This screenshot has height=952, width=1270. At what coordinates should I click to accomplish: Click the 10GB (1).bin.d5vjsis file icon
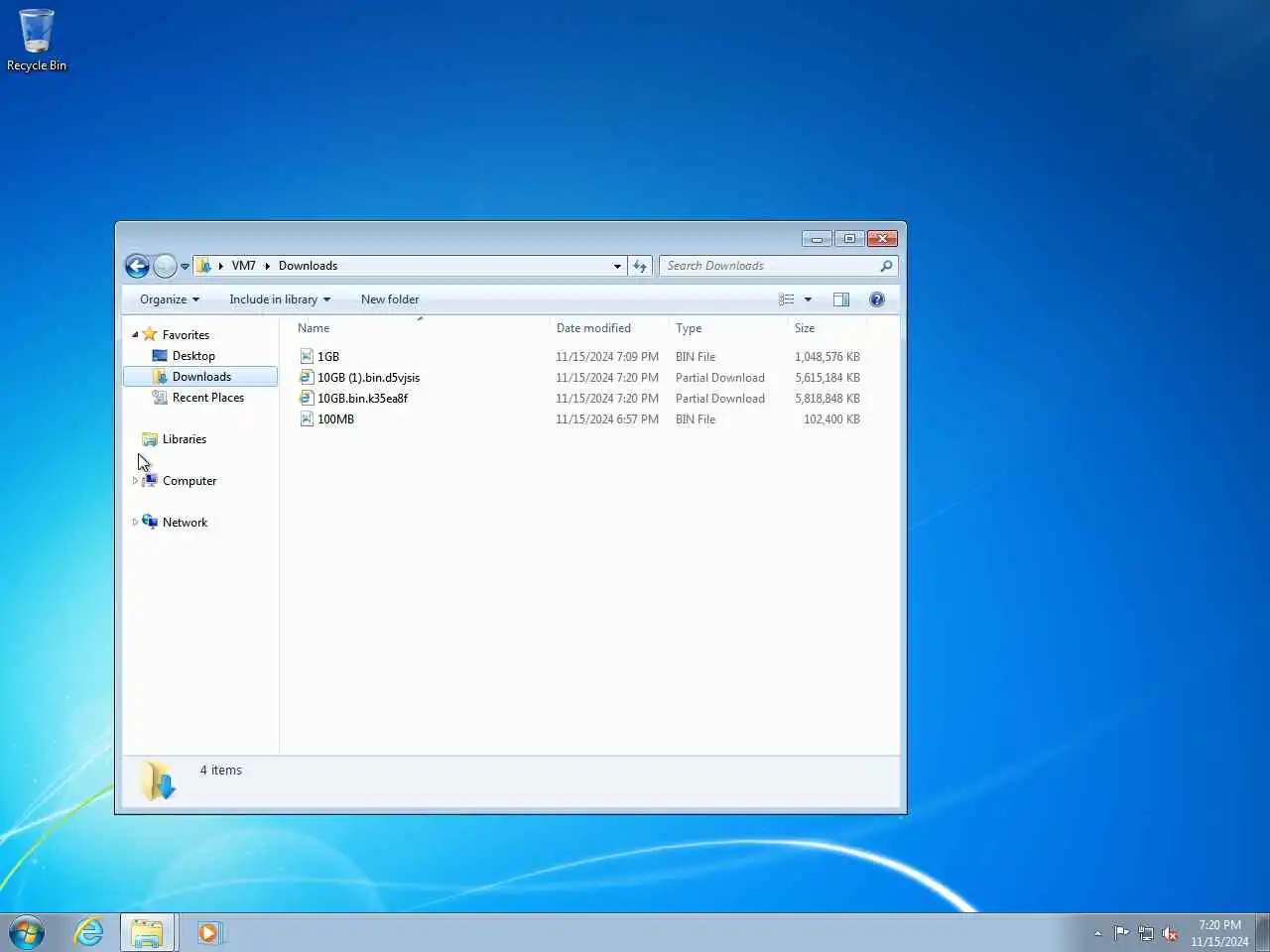(307, 377)
